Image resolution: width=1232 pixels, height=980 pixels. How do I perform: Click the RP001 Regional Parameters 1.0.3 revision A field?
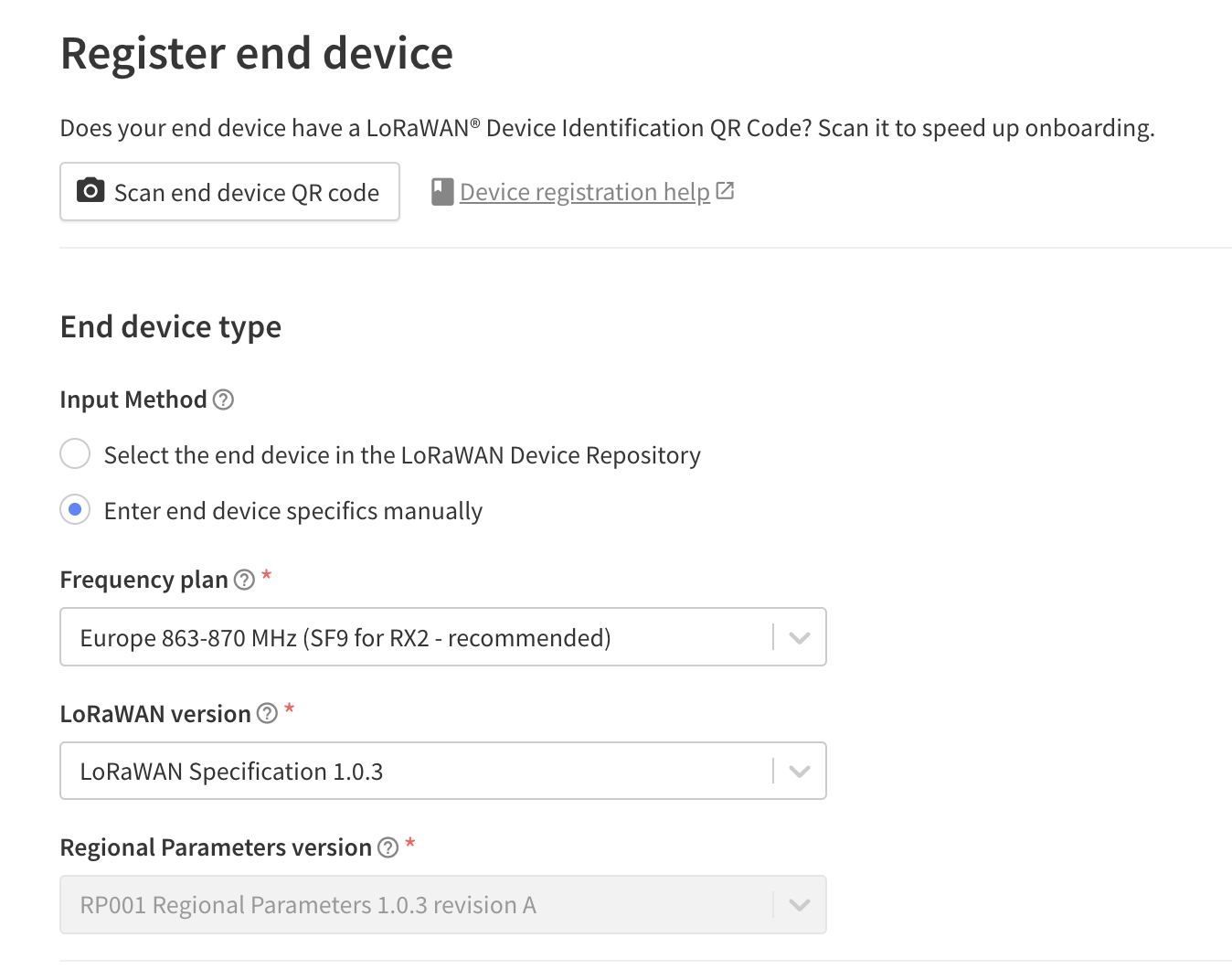pos(443,905)
